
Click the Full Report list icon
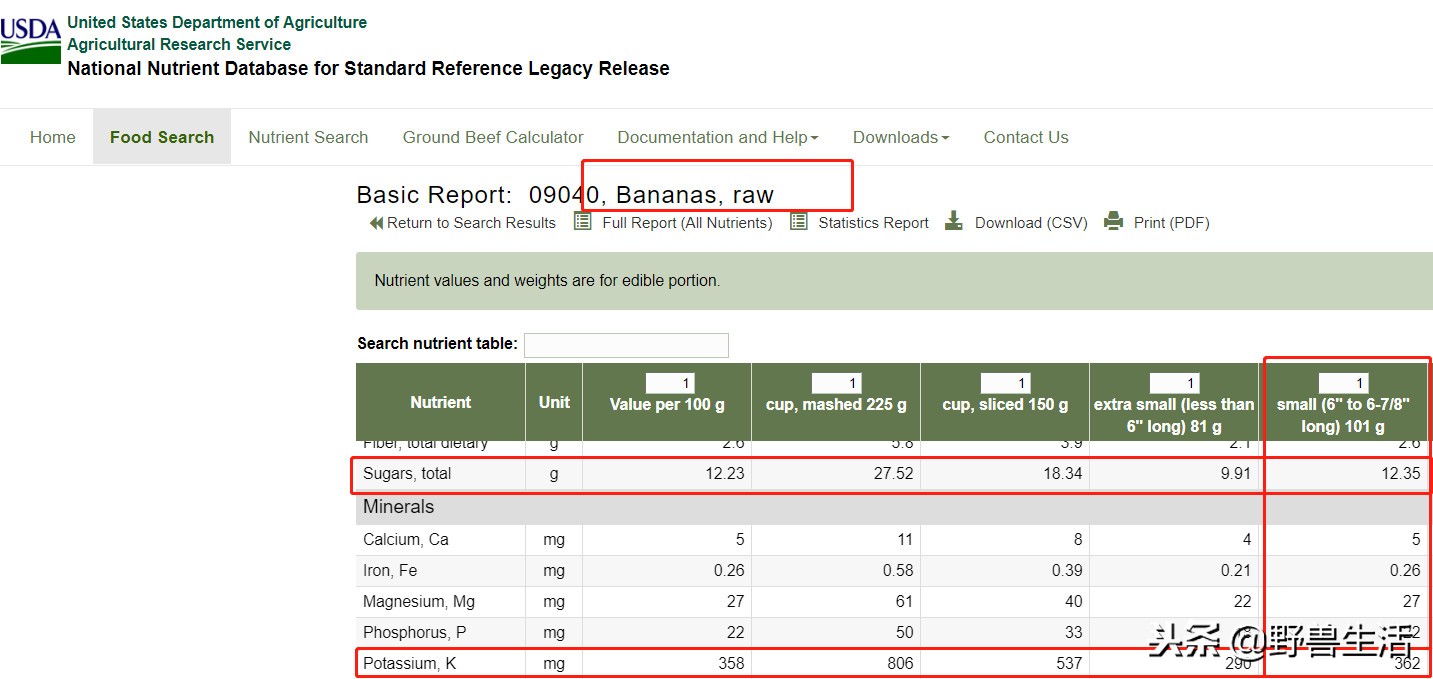[x=583, y=222]
